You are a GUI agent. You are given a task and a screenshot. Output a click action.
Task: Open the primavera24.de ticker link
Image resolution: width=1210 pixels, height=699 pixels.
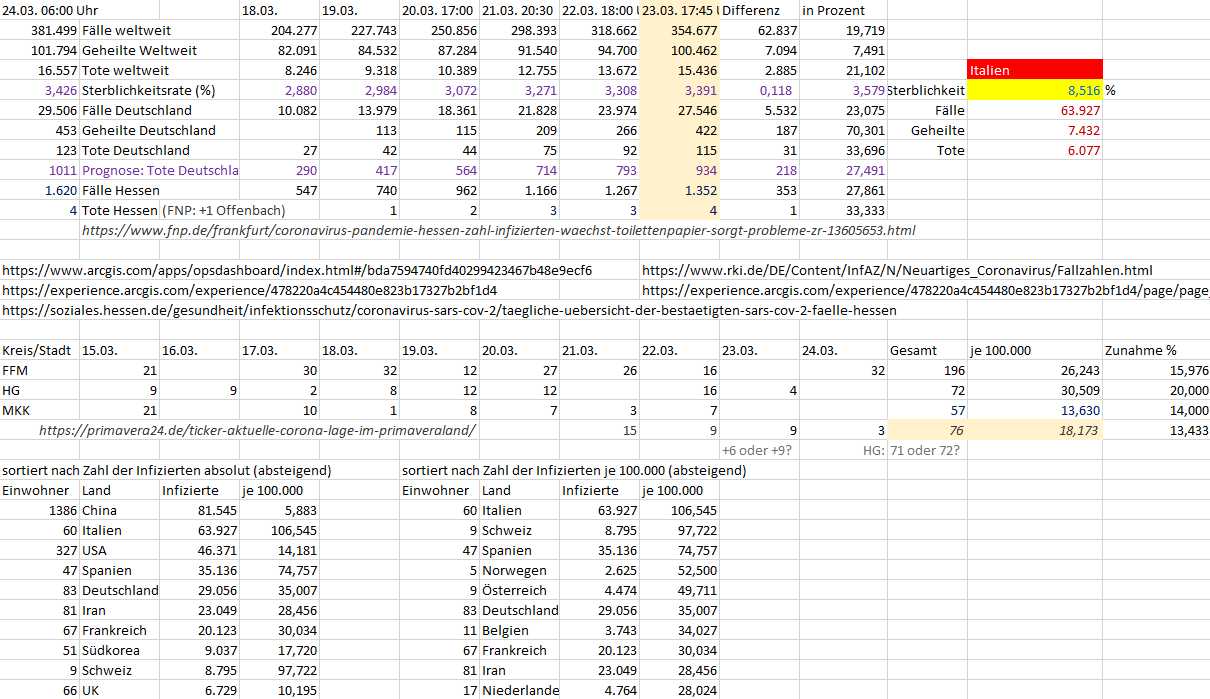pos(257,430)
